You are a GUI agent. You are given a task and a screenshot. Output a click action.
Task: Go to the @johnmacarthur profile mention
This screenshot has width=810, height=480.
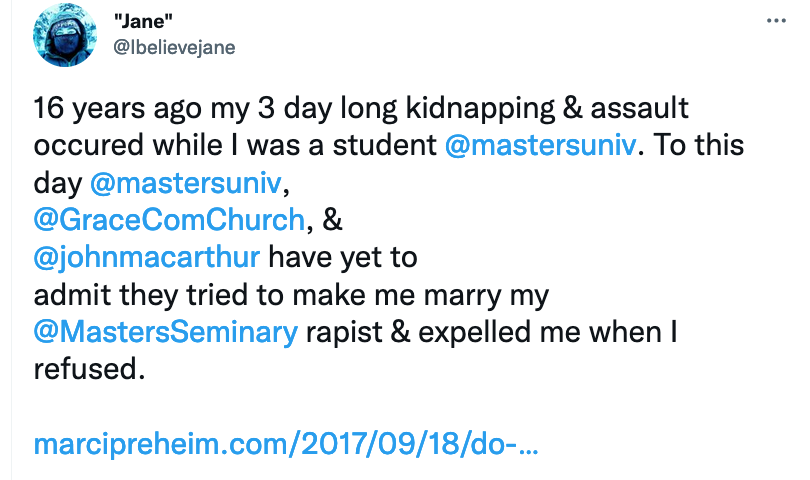tap(147, 257)
